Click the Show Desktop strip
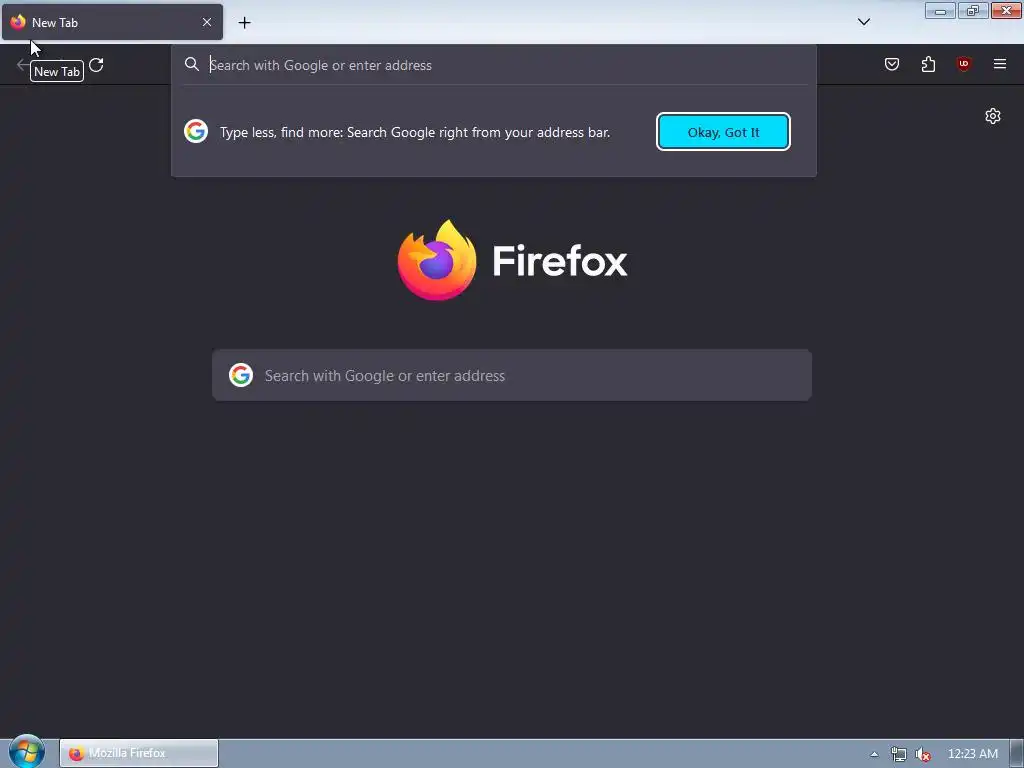The width and height of the screenshot is (1024, 768). 1017,754
